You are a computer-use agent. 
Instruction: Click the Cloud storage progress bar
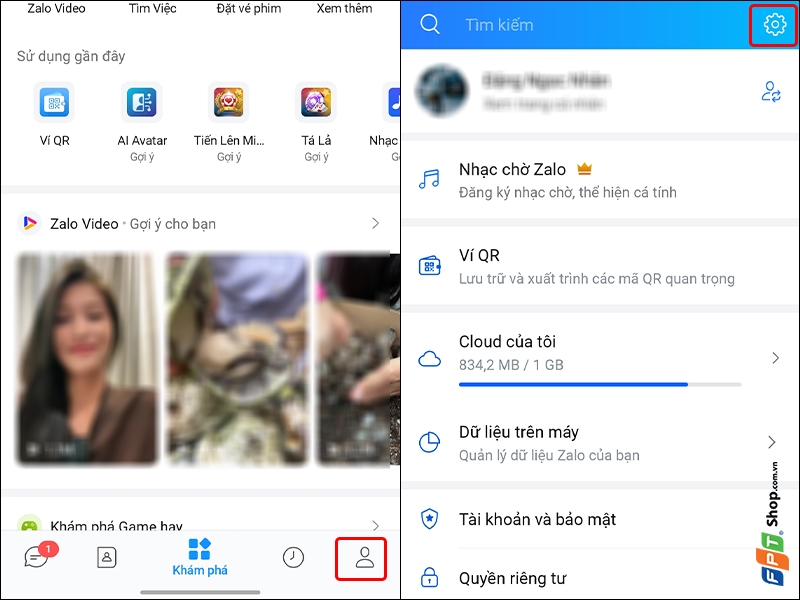[x=600, y=384]
